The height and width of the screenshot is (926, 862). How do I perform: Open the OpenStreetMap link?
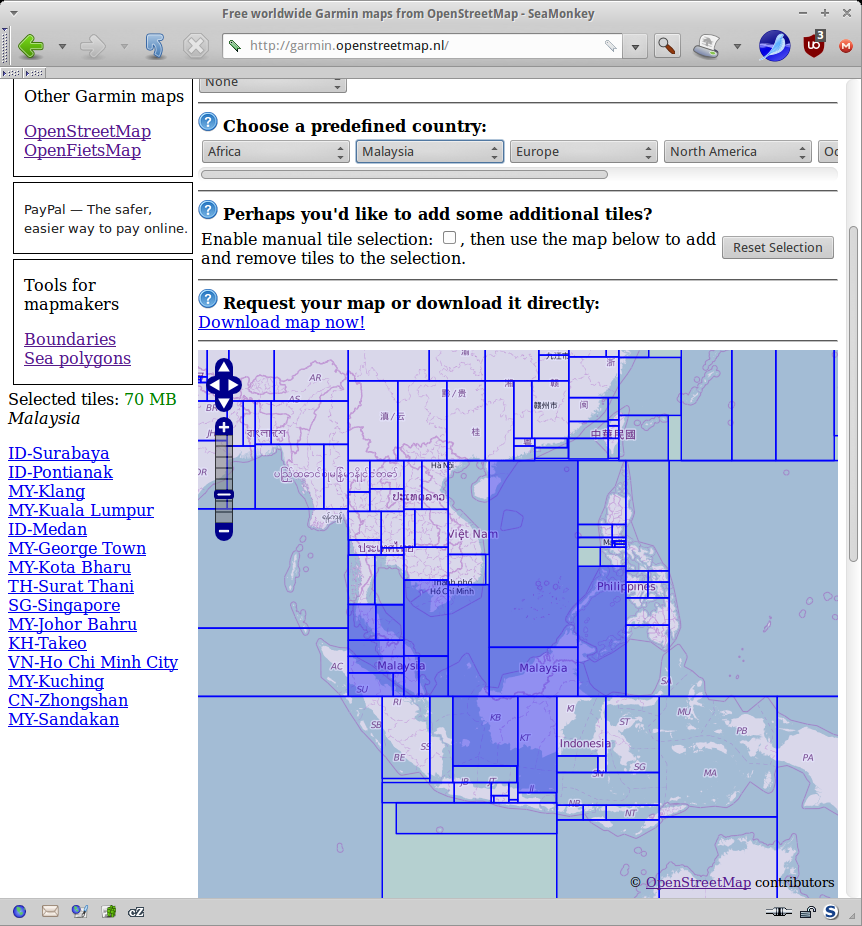pos(87,131)
